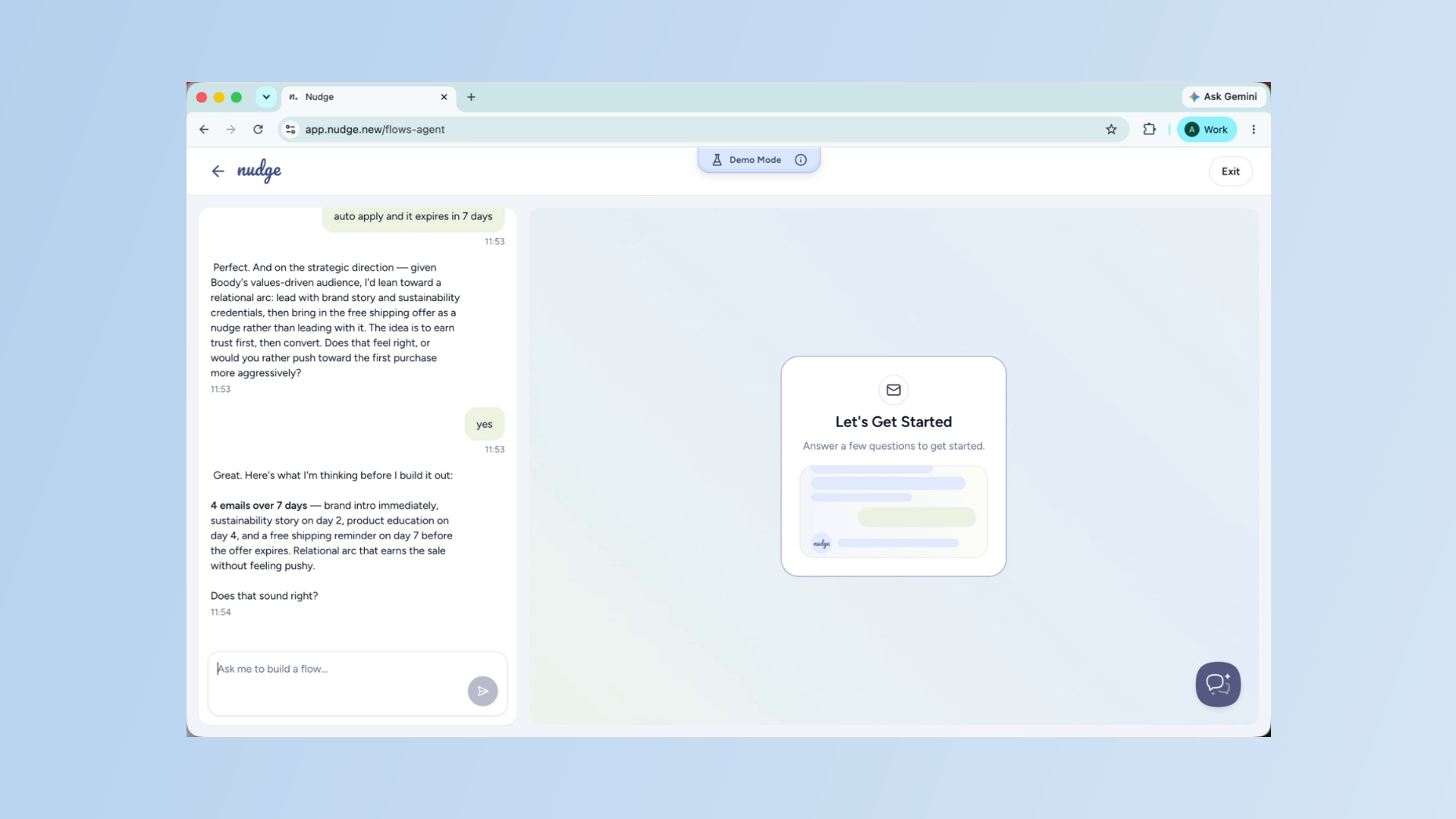Send the message with the arrow button
The width and height of the screenshot is (1456, 819).
482,691
